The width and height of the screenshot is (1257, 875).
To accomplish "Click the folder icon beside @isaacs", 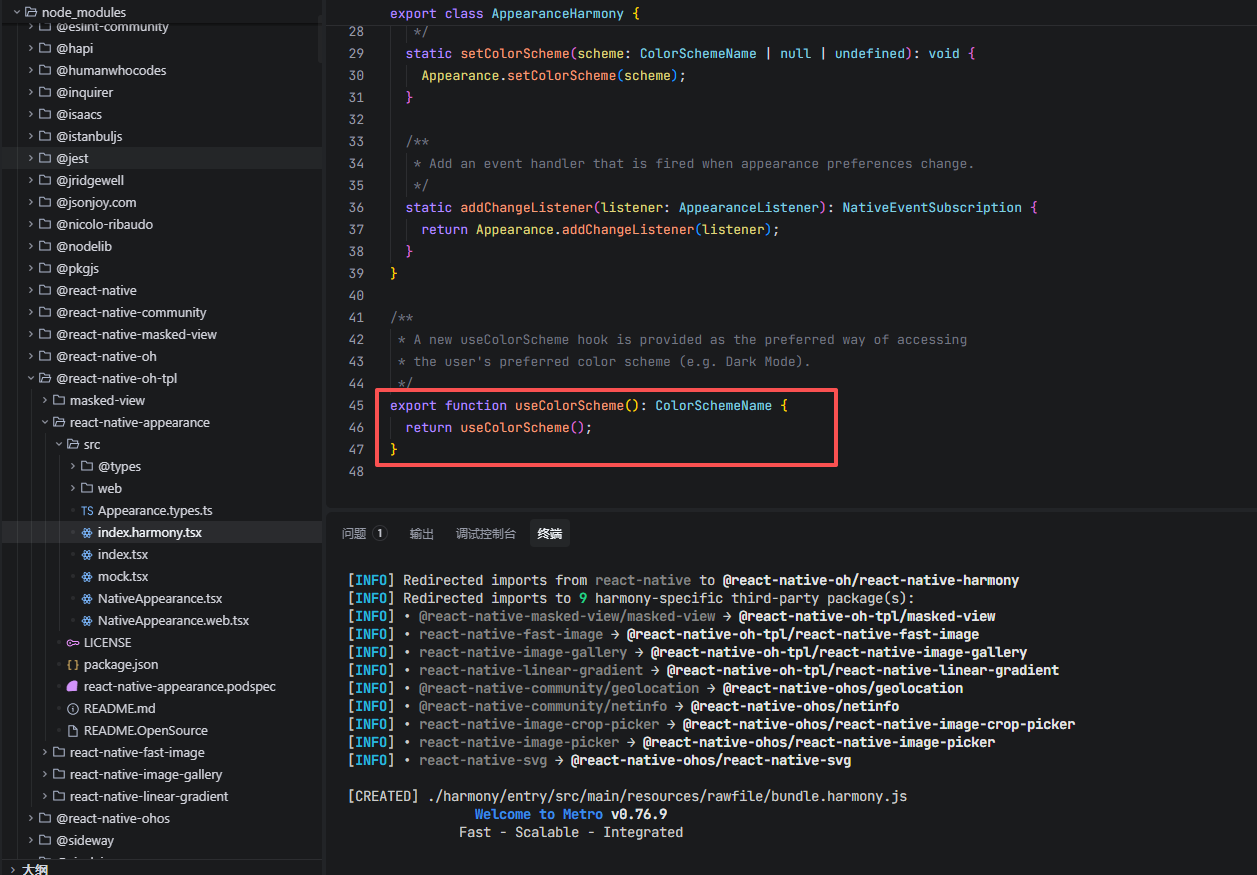I will point(45,114).
